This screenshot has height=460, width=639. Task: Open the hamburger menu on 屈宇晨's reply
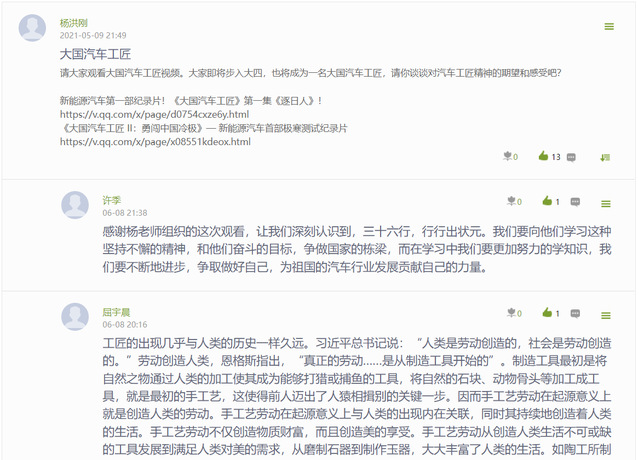pyautogui.click(x=606, y=315)
